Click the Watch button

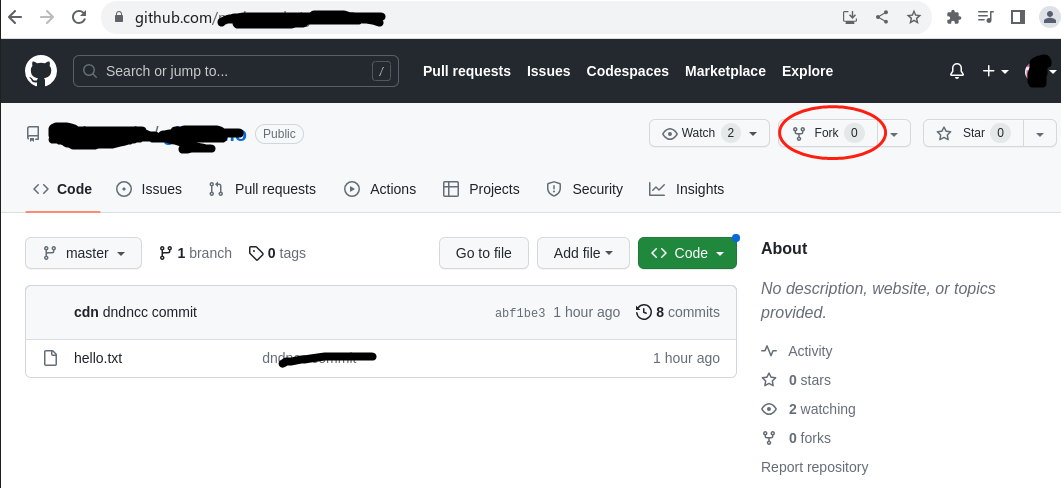tap(709, 133)
